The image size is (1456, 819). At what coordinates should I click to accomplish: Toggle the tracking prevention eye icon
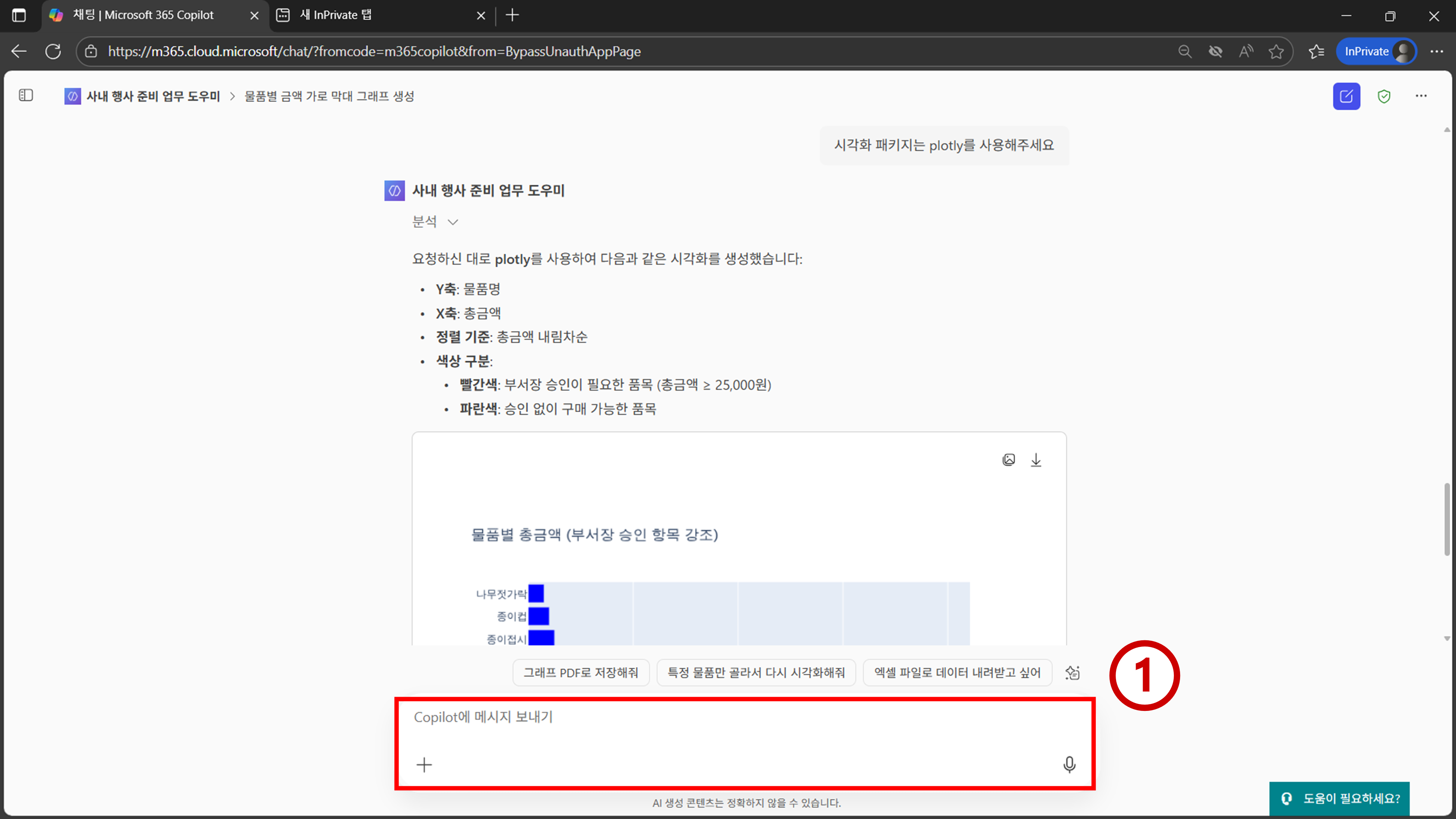(x=1215, y=52)
